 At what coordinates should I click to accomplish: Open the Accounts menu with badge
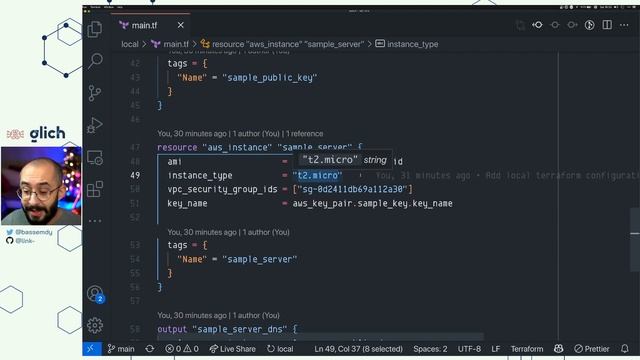point(96,293)
